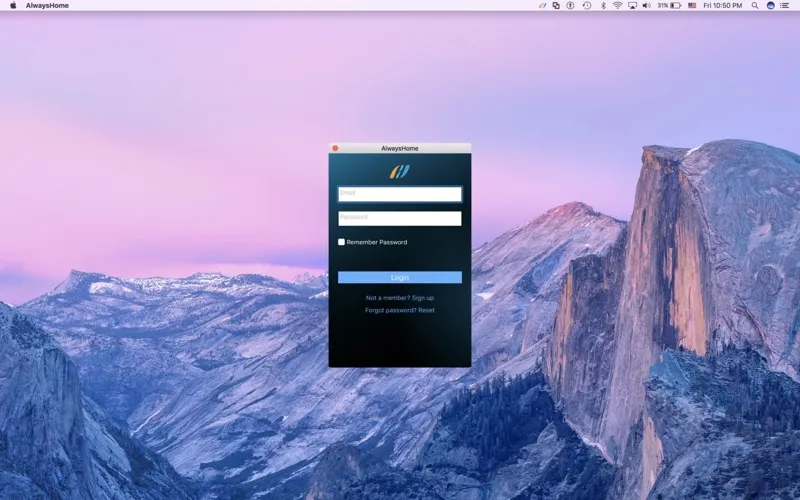Click the circled up-arrow menu bar icon
800x500 pixels.
point(570,6)
